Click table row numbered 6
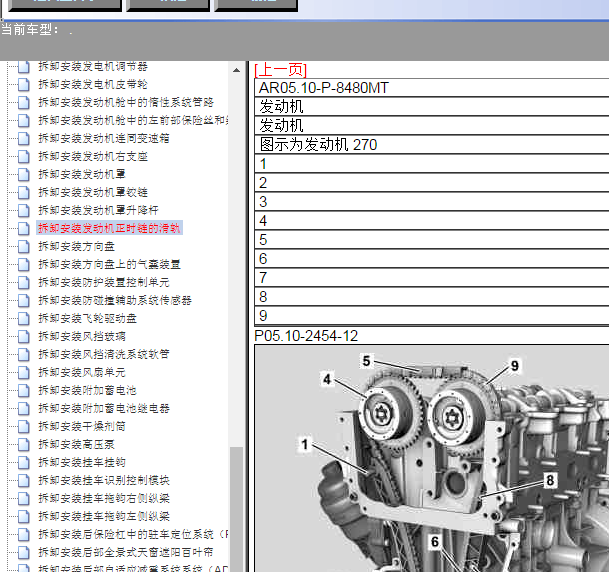Screen dimensions: 609x572 click(432, 259)
